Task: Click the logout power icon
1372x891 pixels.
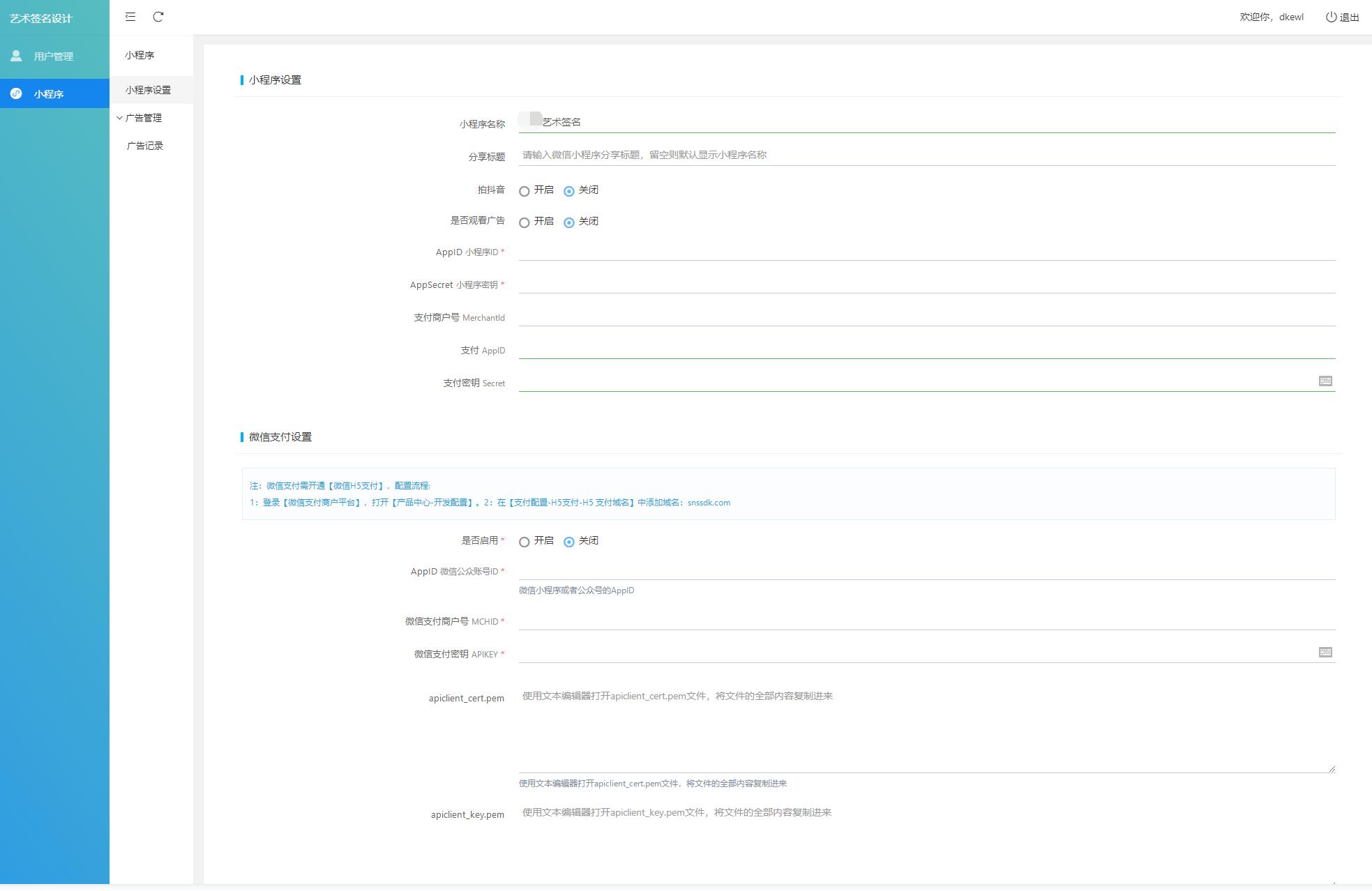Action: tap(1331, 17)
